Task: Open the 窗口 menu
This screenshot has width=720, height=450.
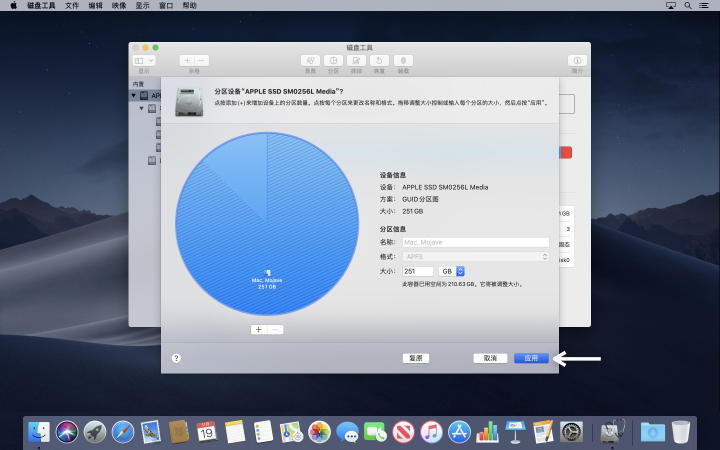Action: click(x=166, y=6)
